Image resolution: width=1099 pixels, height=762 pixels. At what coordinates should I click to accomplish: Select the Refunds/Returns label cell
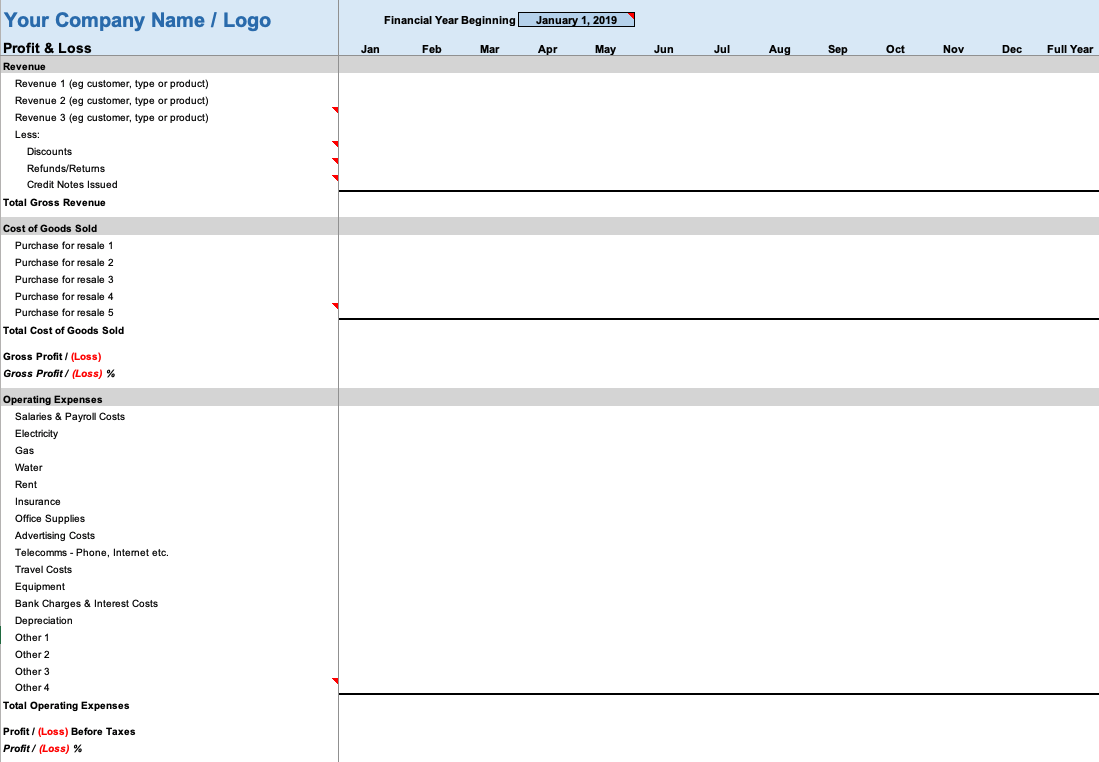pos(65,168)
